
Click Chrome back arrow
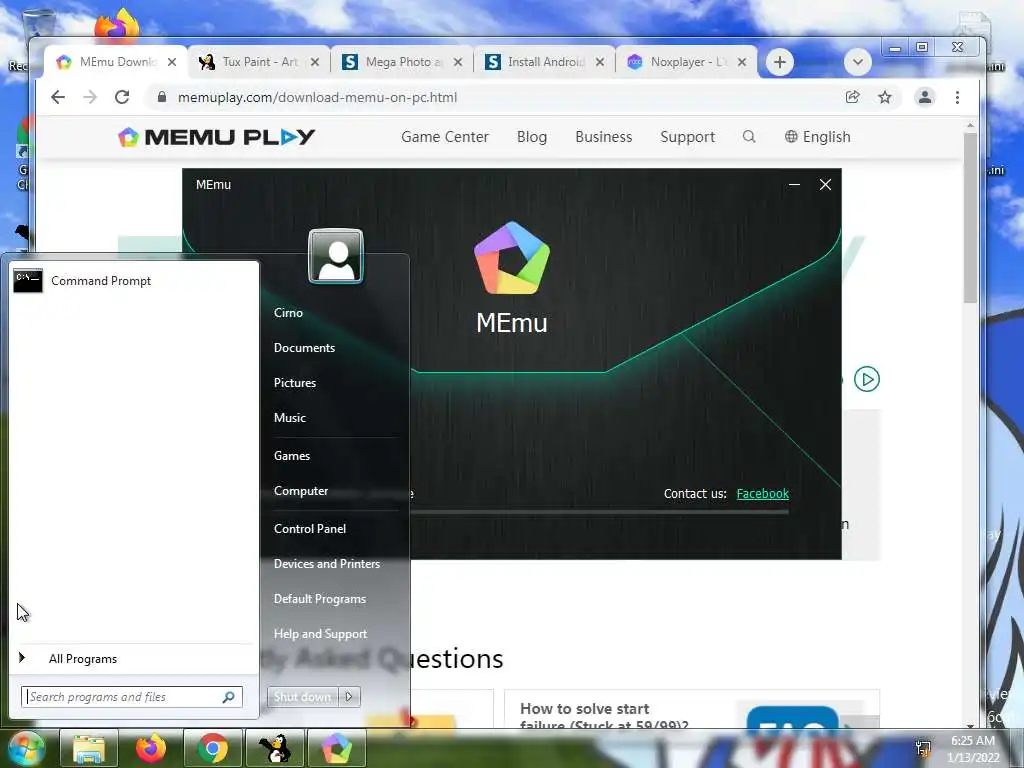click(x=58, y=97)
